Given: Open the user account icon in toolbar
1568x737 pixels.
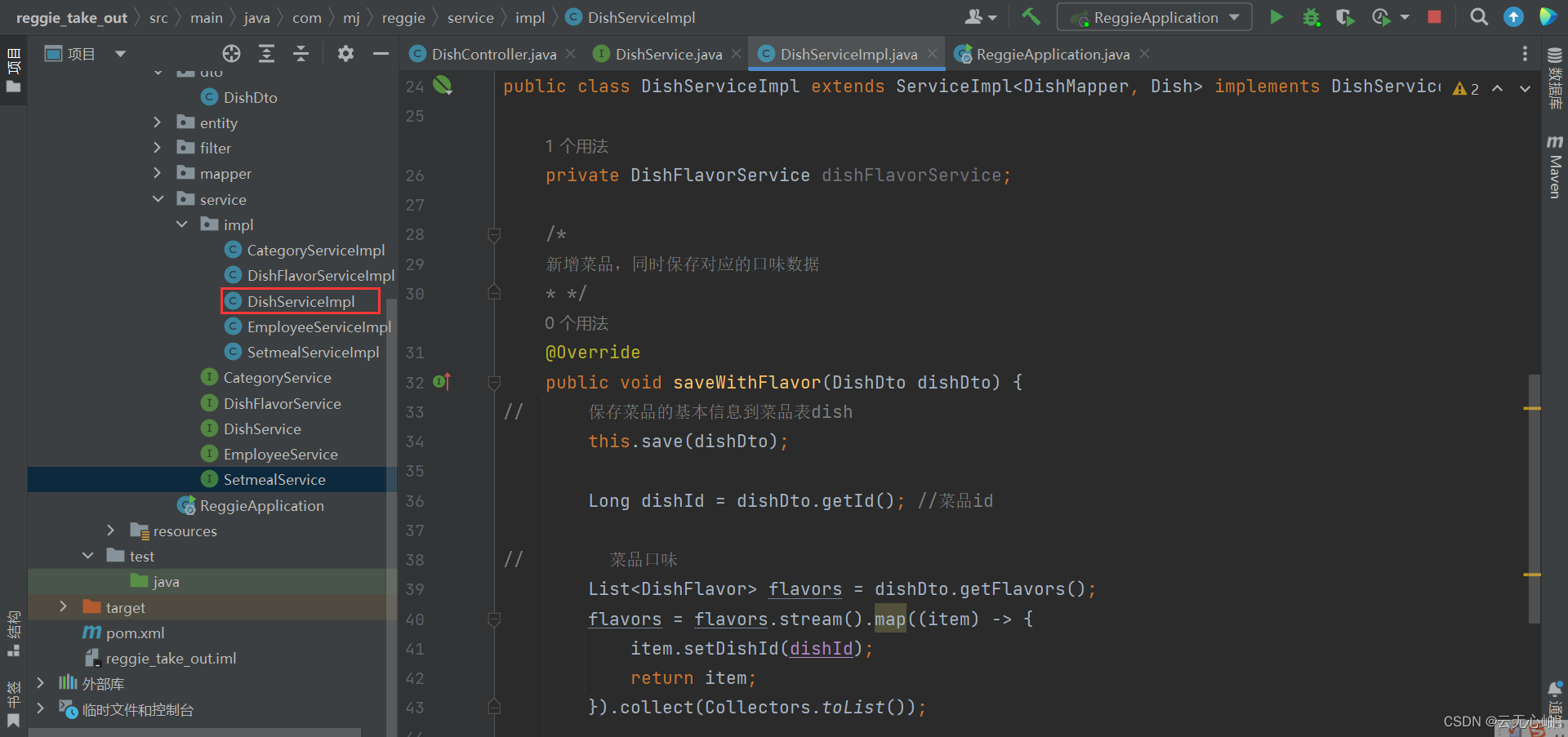Looking at the screenshot, I should pyautogui.click(x=981, y=17).
